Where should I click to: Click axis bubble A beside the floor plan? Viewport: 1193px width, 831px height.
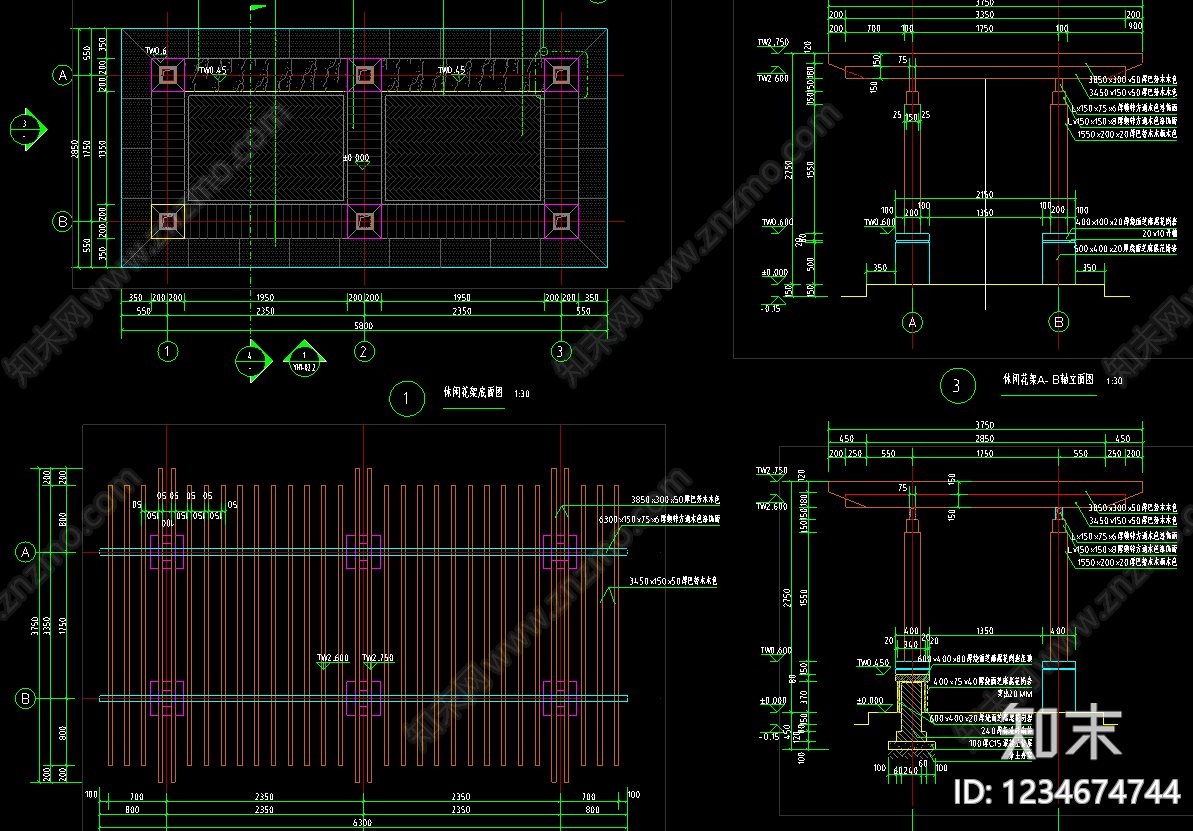[x=62, y=75]
